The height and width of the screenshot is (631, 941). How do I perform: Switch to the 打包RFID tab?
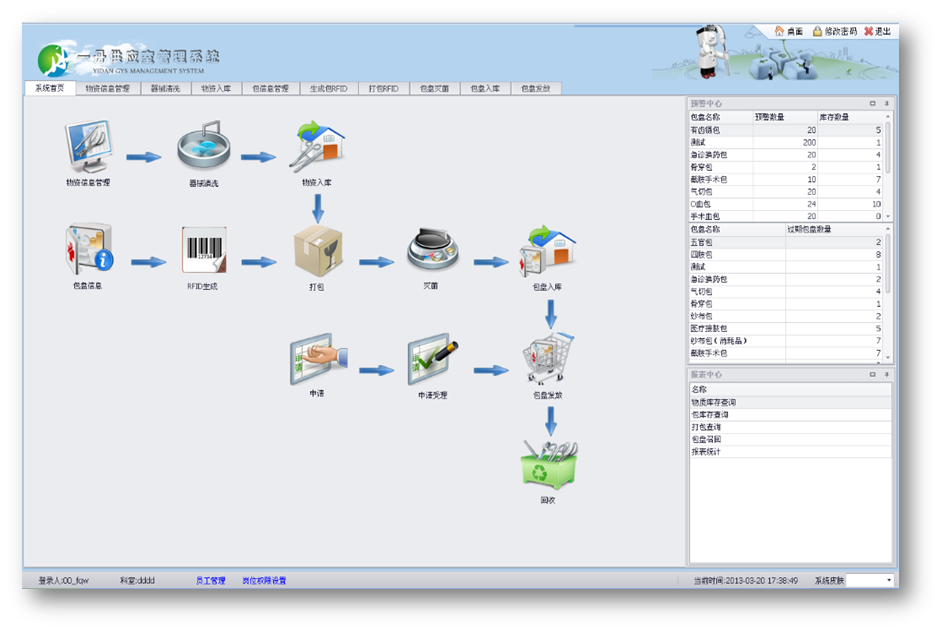(x=382, y=88)
